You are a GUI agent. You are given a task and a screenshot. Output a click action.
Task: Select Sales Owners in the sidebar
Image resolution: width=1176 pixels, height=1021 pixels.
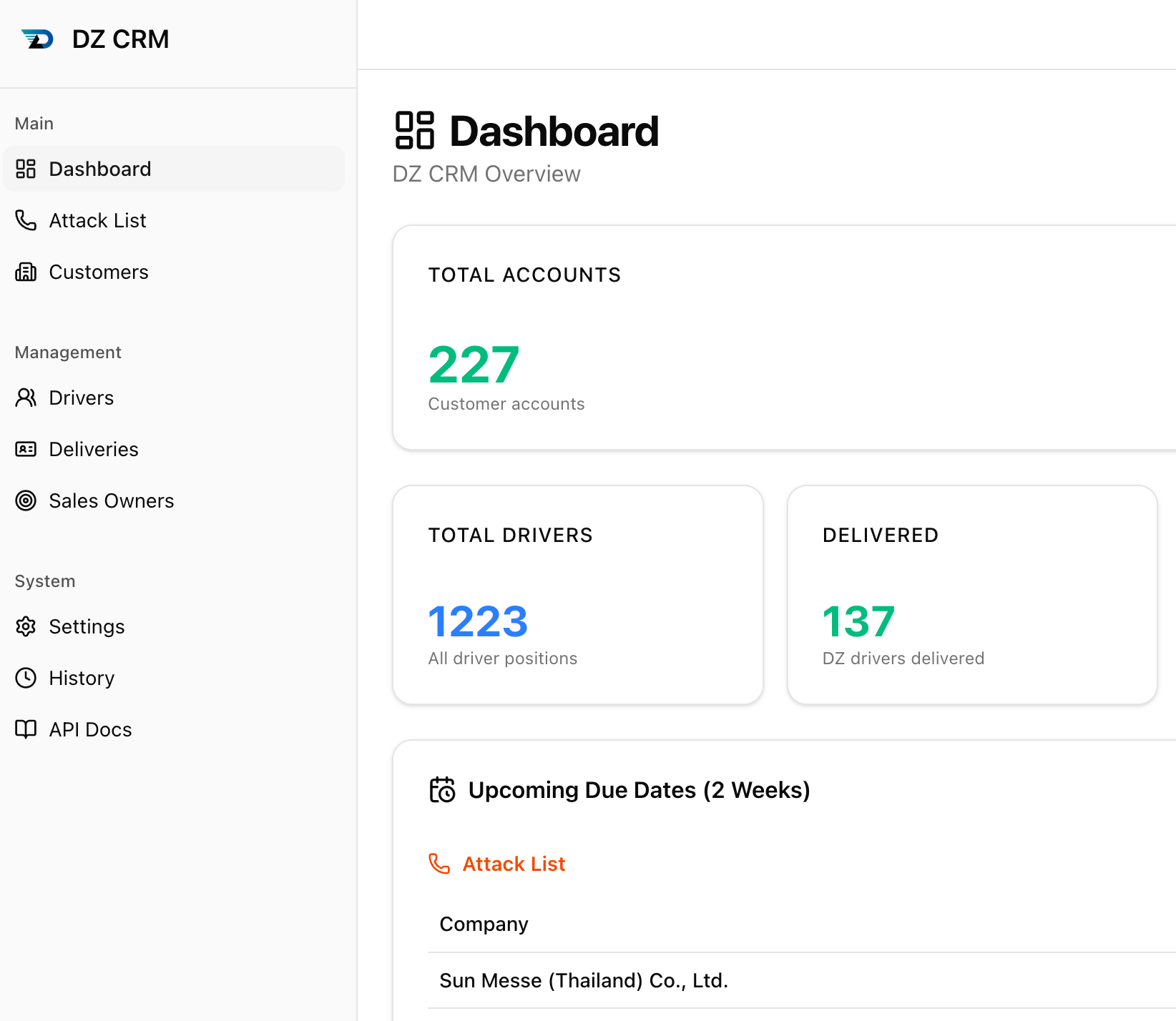pos(174,500)
